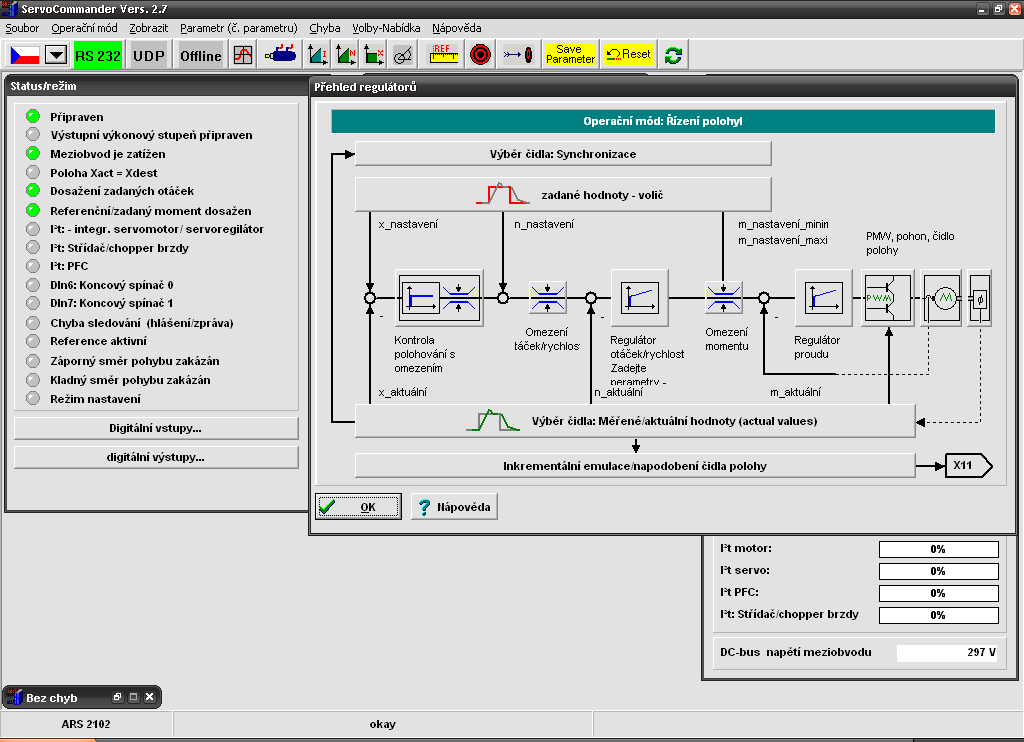This screenshot has height=742, width=1024.
Task: Click the I²t Střídač/chopper brzdy percentage field
Action: pos(938,615)
